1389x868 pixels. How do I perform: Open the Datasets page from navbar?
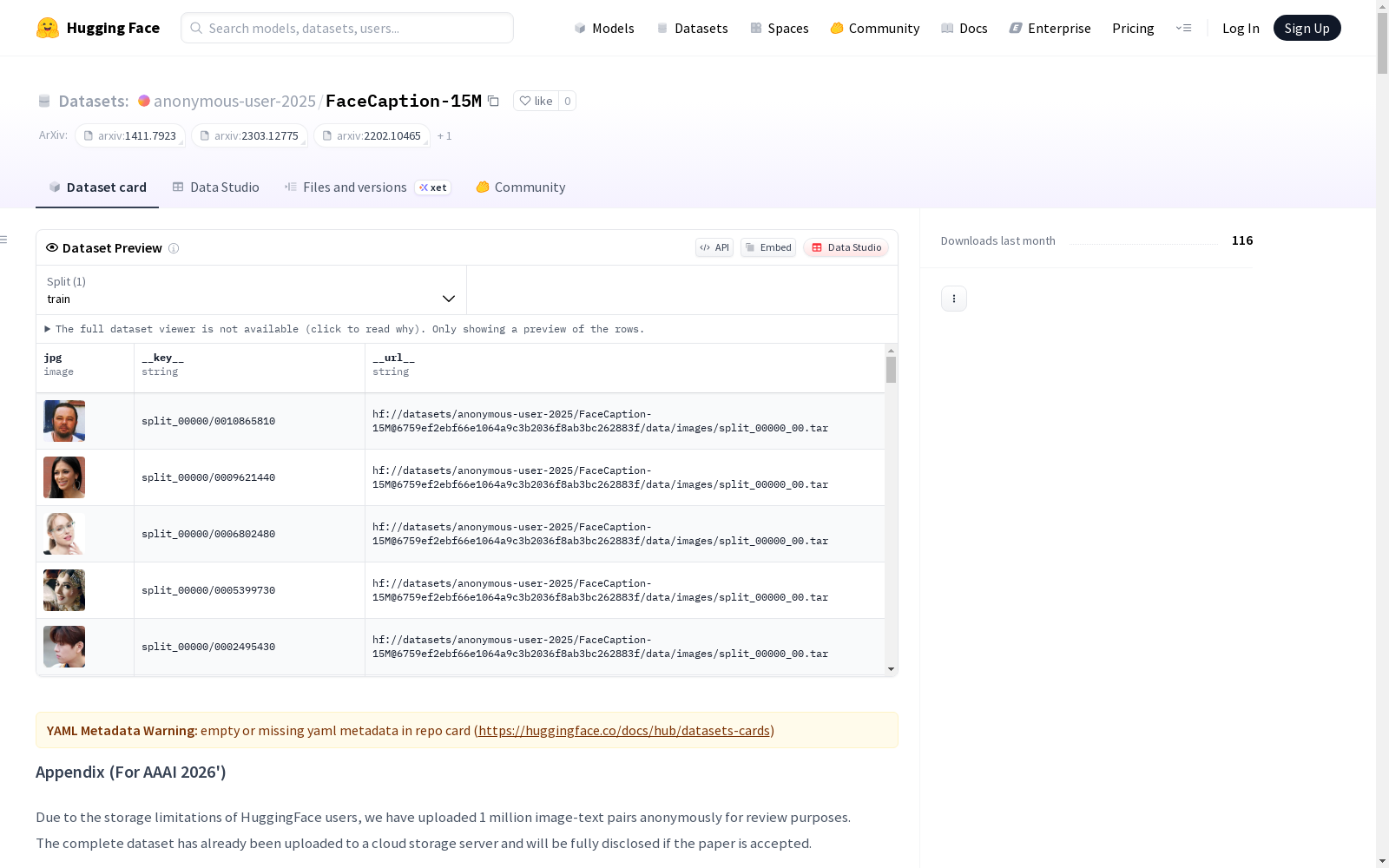tap(692, 28)
